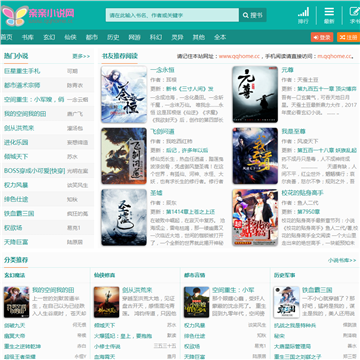The width and height of the screenshot is (360, 360).
Task: Click the 一念永恒 book cover
Action: point(124,94)
